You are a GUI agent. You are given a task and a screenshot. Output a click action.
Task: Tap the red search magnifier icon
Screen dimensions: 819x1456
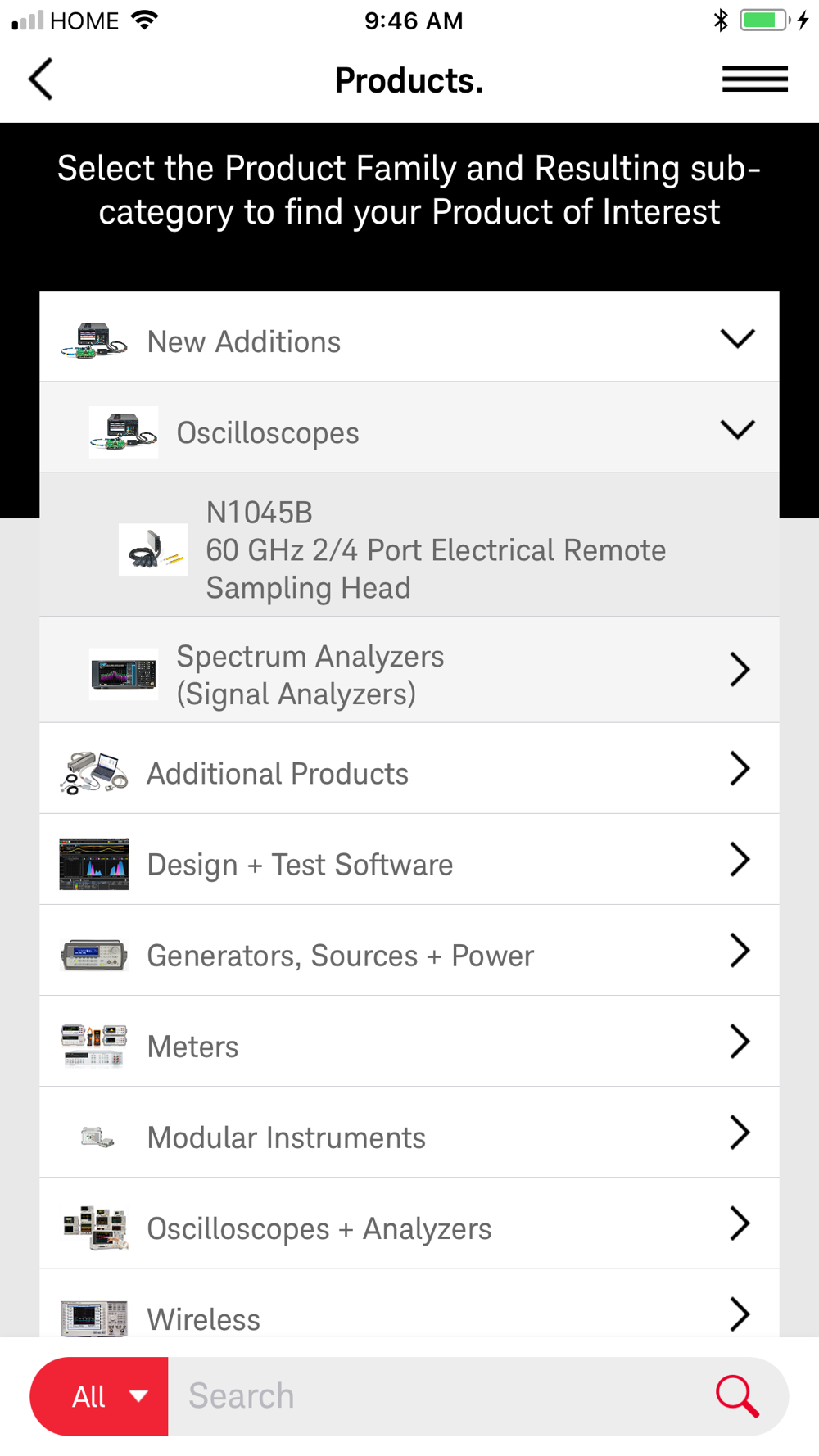[x=737, y=1396]
